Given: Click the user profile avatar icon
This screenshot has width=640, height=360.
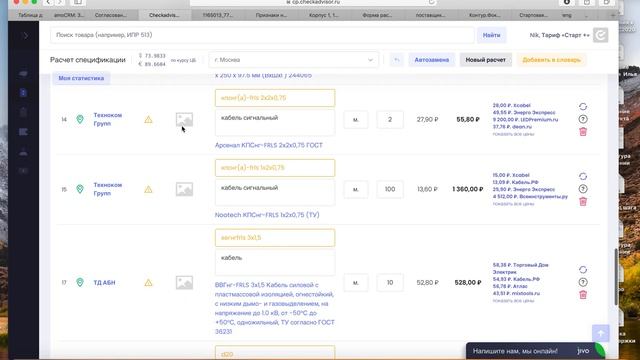Looking at the screenshot, I should 600,35.
